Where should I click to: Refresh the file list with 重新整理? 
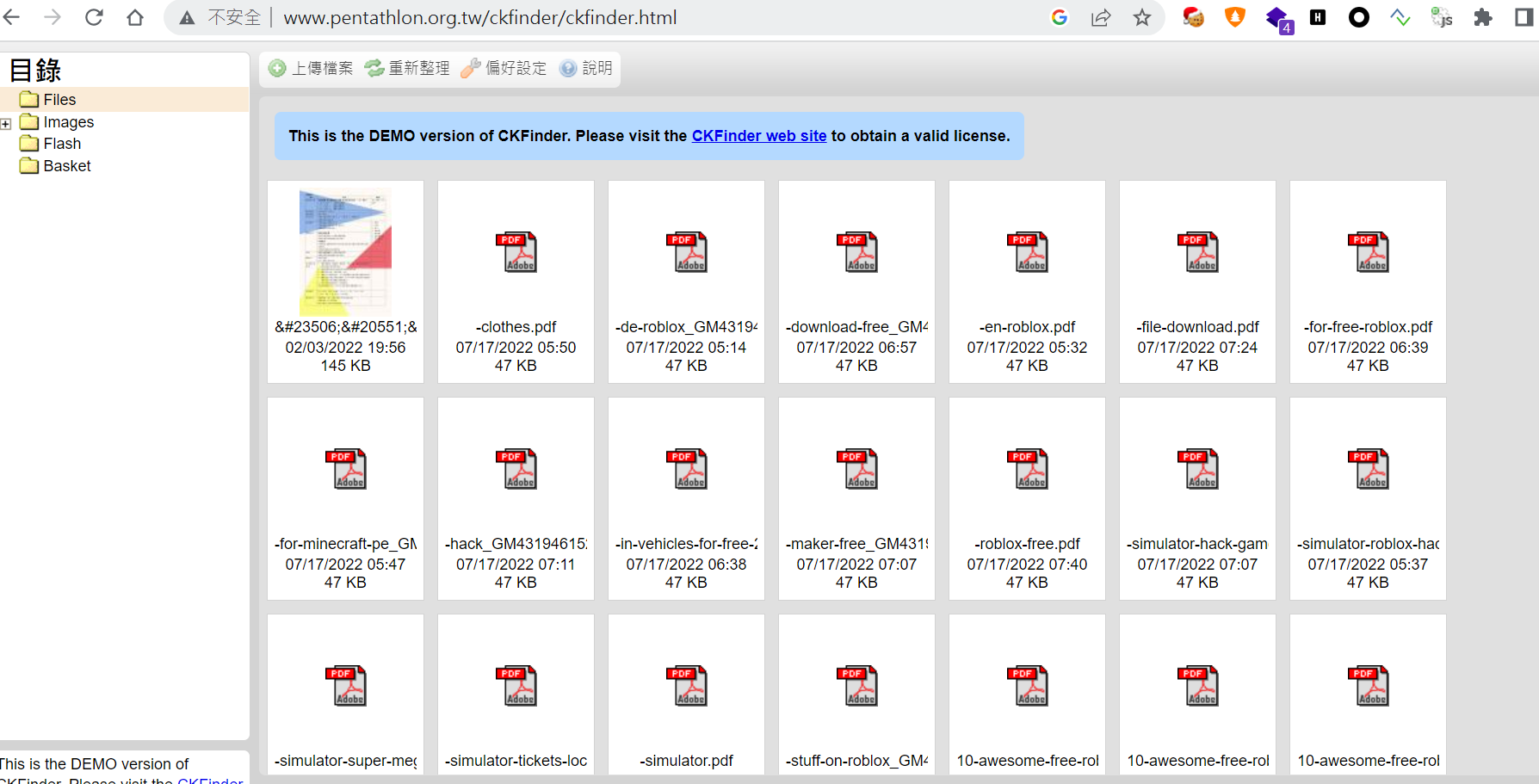(407, 69)
